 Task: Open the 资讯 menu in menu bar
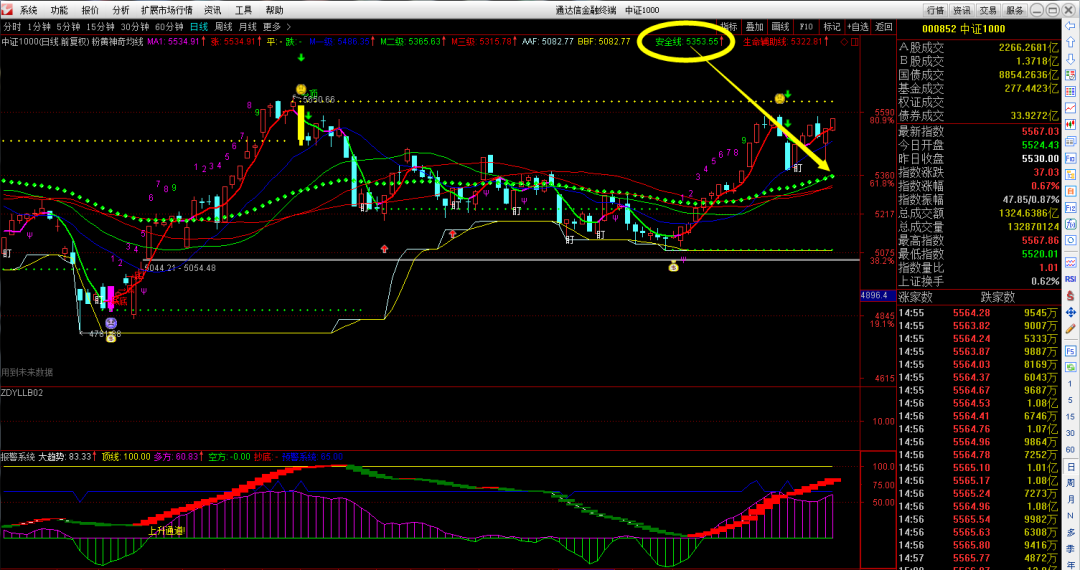(213, 10)
